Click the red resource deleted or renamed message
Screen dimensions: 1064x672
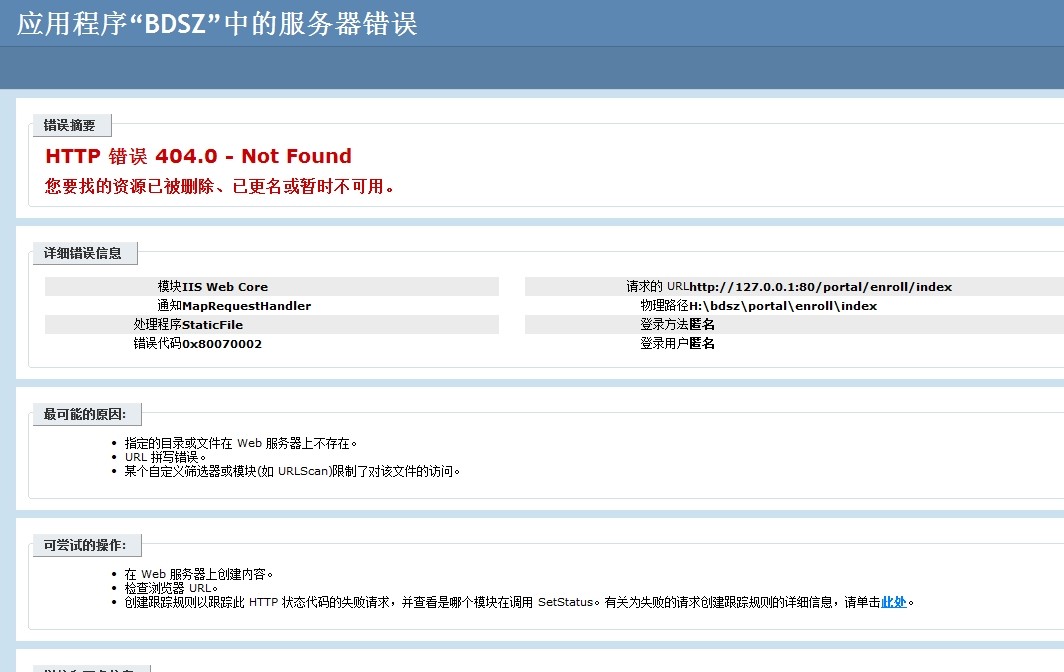pos(220,186)
